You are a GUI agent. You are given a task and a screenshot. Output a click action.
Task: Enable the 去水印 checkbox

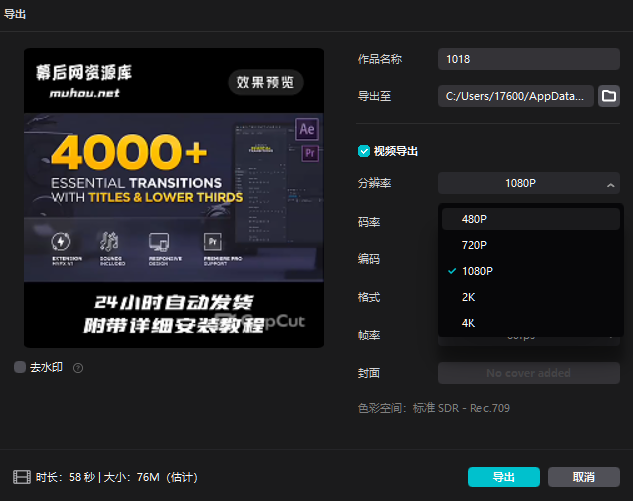pos(20,367)
